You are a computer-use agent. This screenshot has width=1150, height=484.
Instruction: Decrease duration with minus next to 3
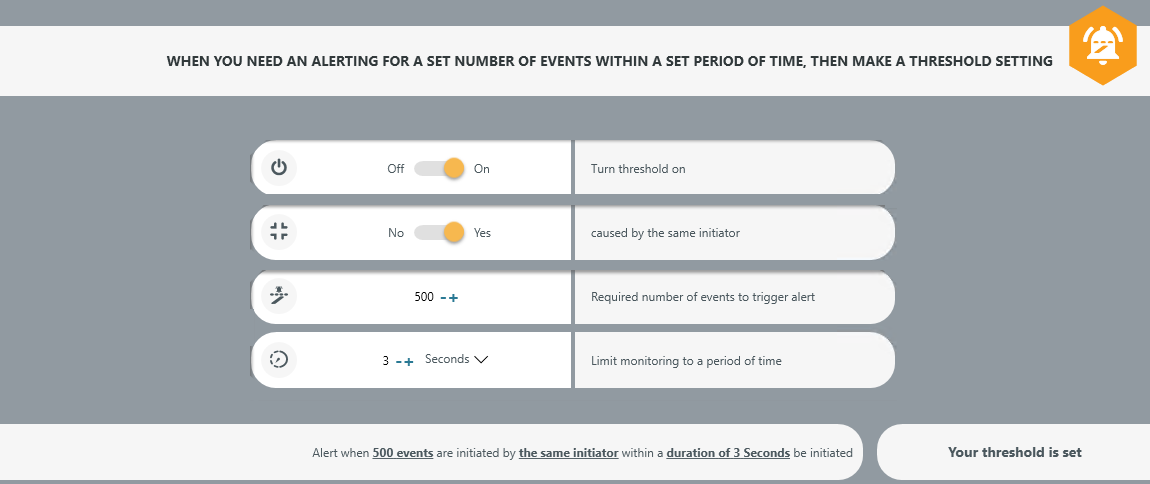point(398,361)
